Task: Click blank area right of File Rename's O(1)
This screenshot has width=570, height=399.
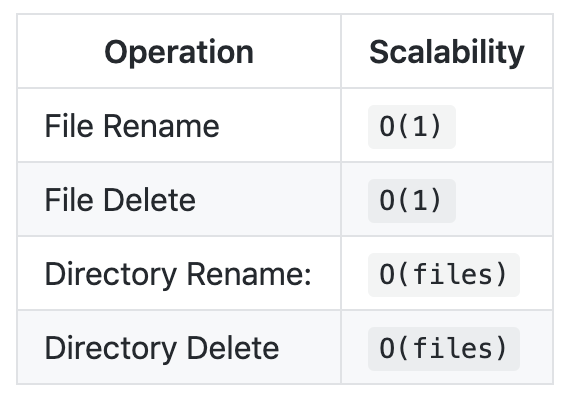Action: coord(504,126)
